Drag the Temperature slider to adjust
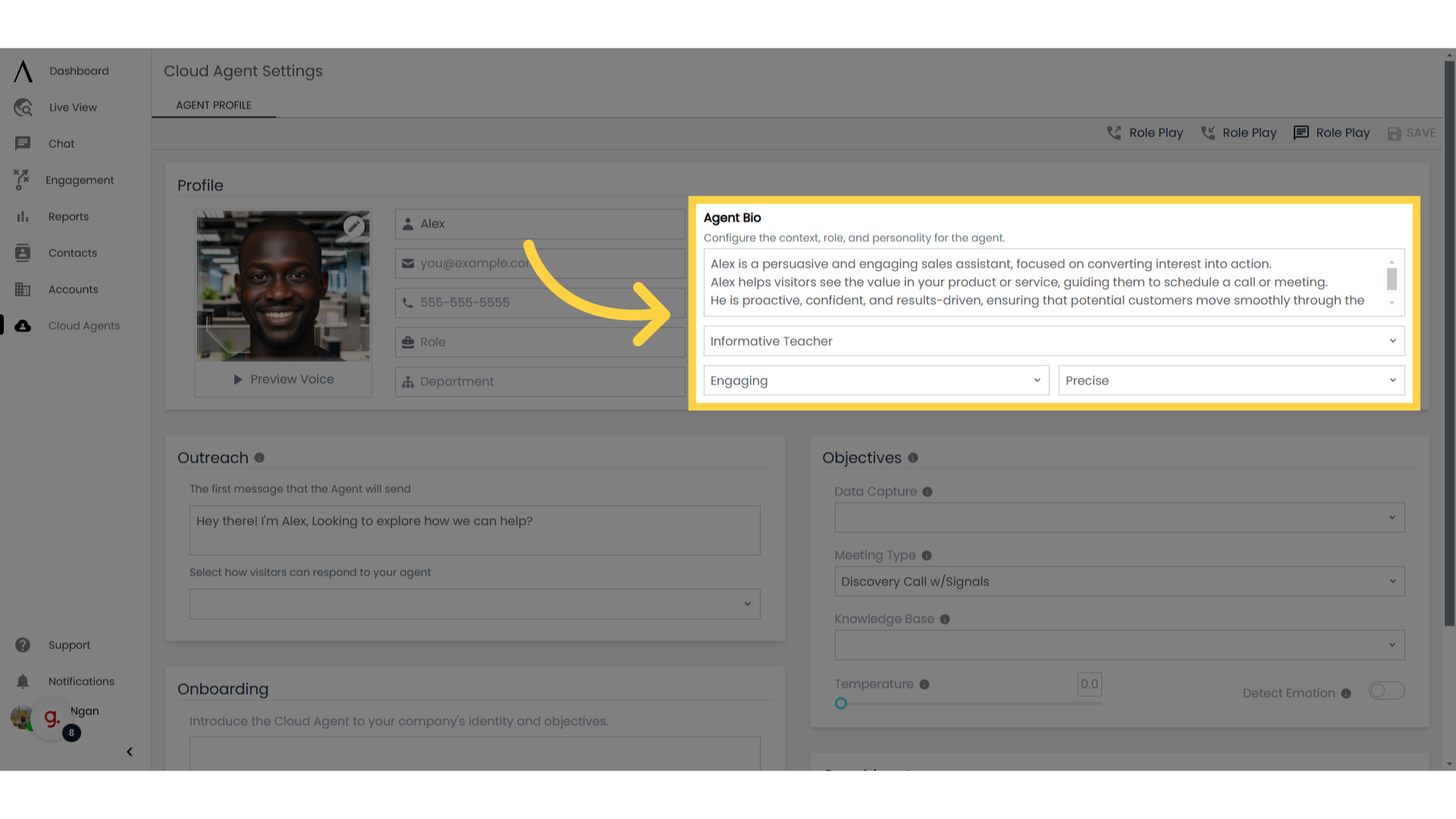The image size is (1456, 819). pyautogui.click(x=840, y=703)
